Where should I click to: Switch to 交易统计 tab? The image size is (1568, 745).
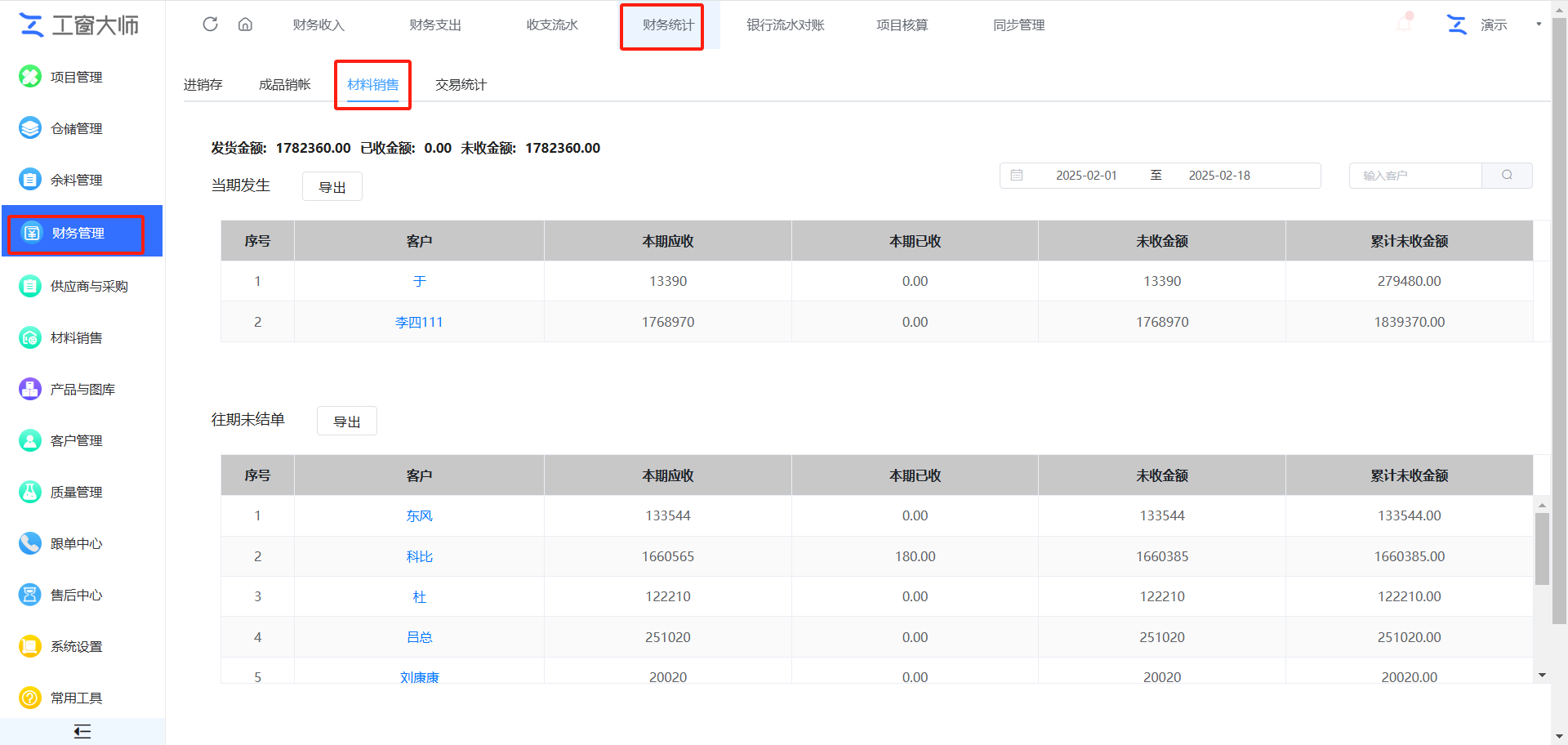461,85
